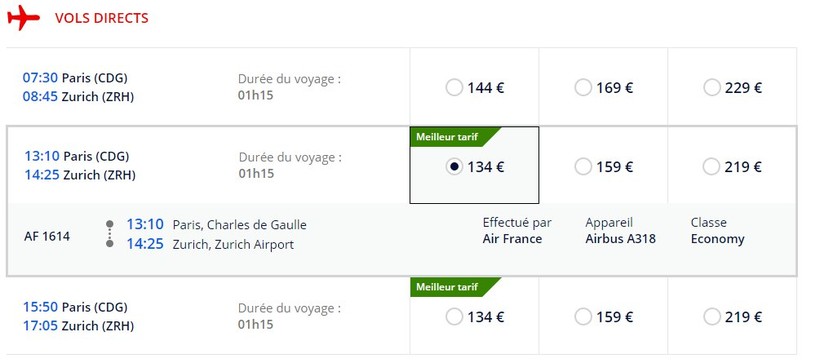Select the 134 € radio for 13:10 flight
820x363 pixels.
[454, 167]
